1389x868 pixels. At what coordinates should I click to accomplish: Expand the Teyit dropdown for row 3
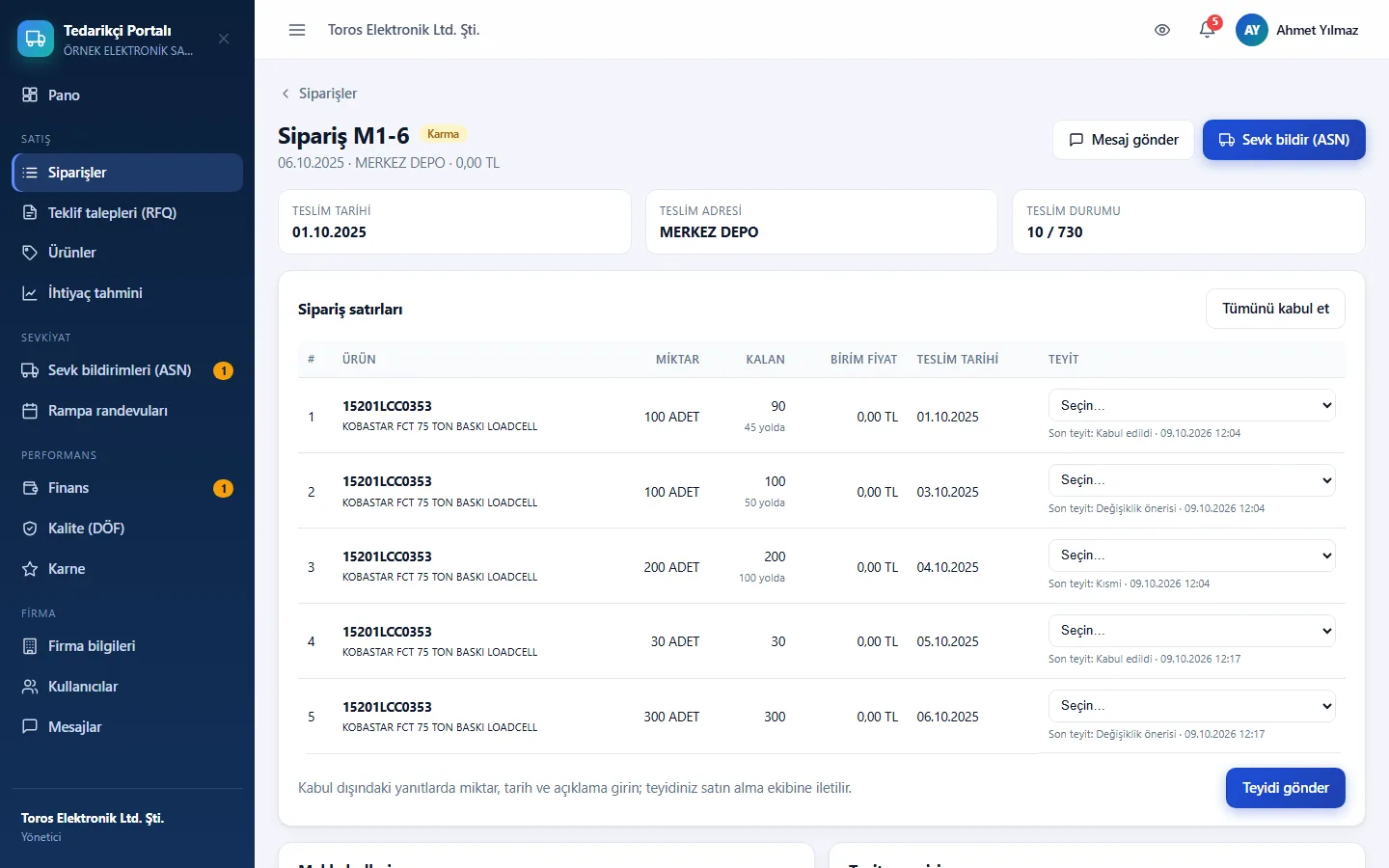tap(1191, 556)
